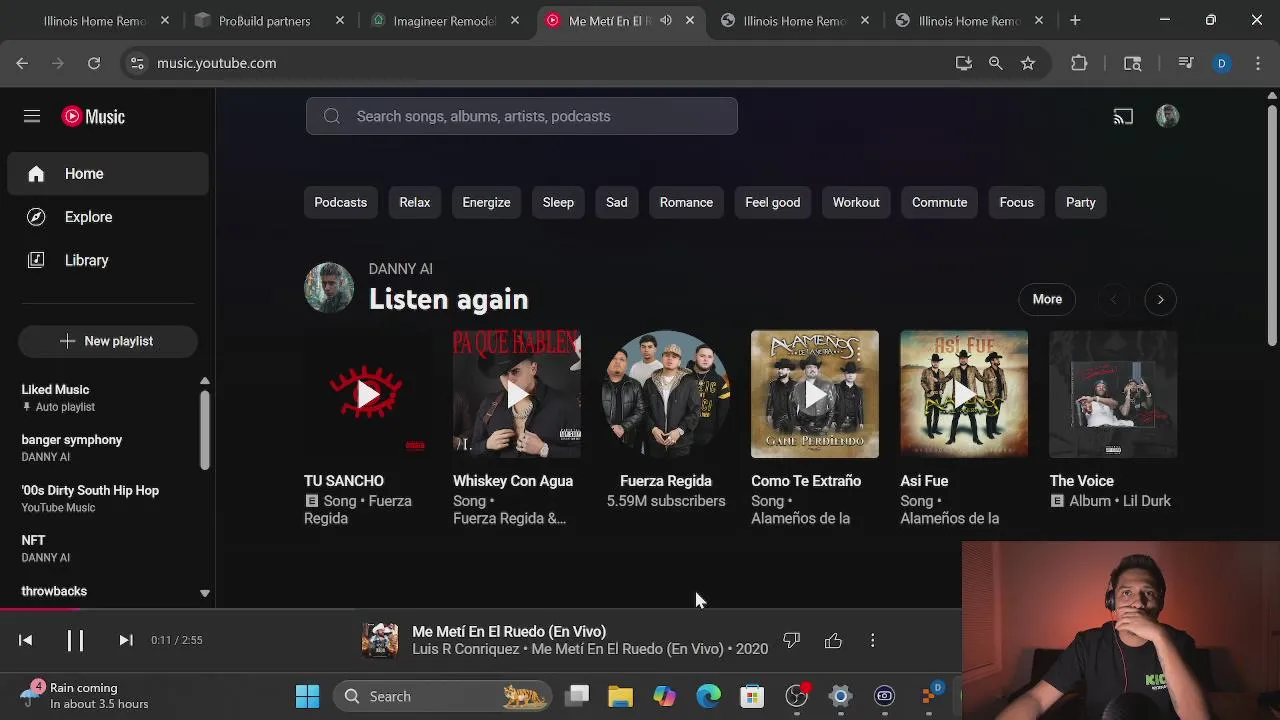This screenshot has height=720, width=1280.
Task: Select the Podcasts filter chip
Action: coord(341,202)
